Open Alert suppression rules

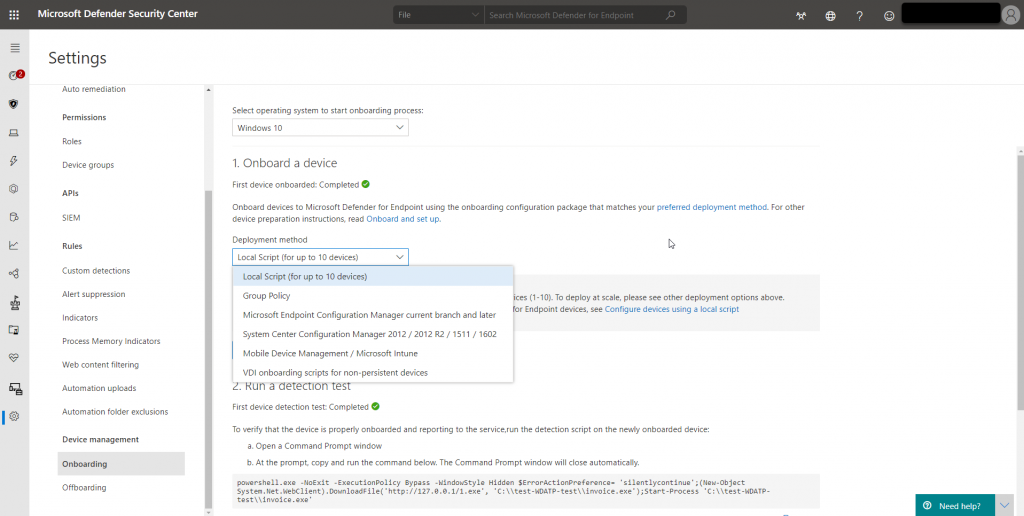click(x=93, y=294)
